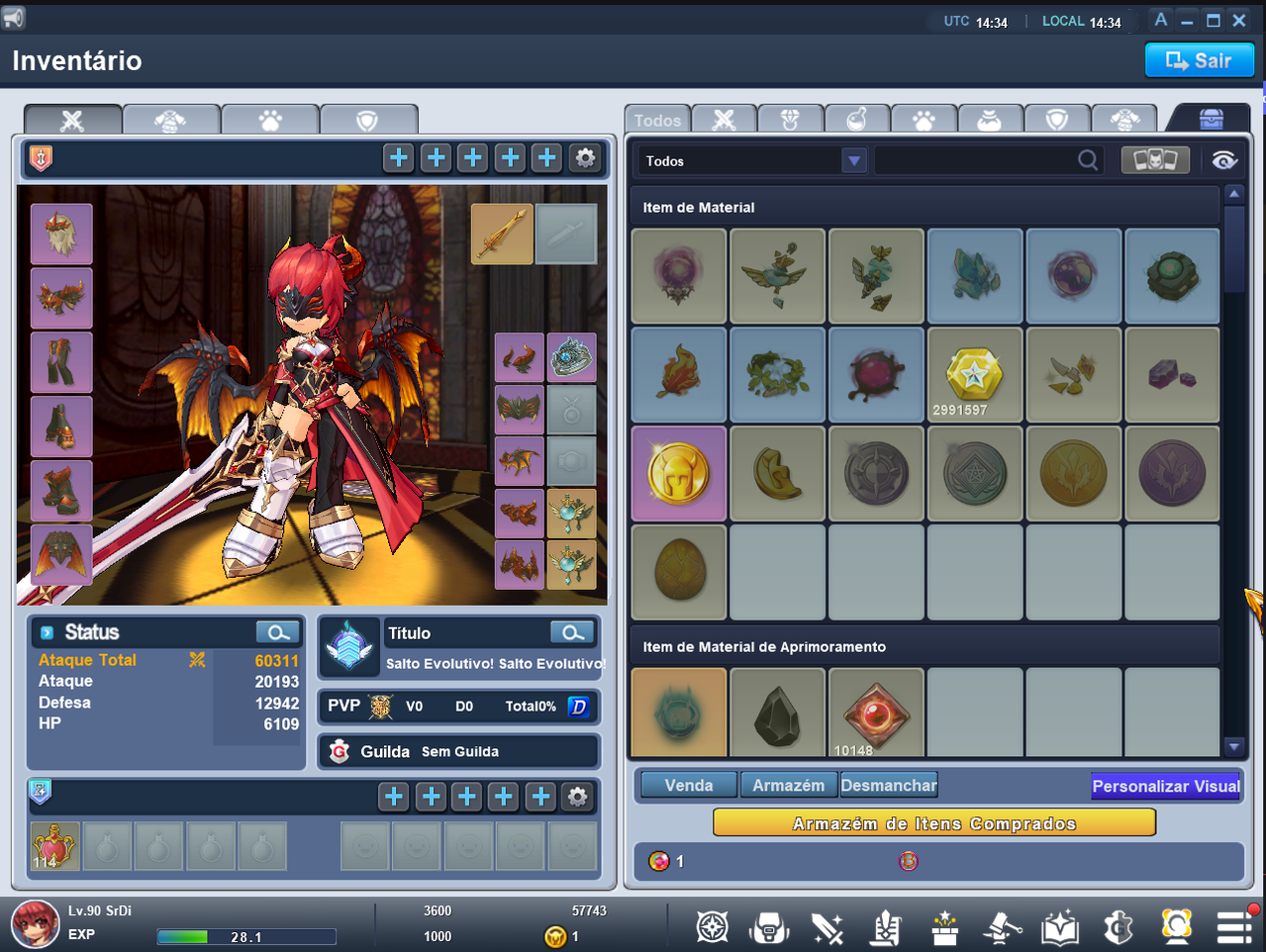Click the Desmanchar button
Screen dimensions: 1266x952
click(889, 785)
